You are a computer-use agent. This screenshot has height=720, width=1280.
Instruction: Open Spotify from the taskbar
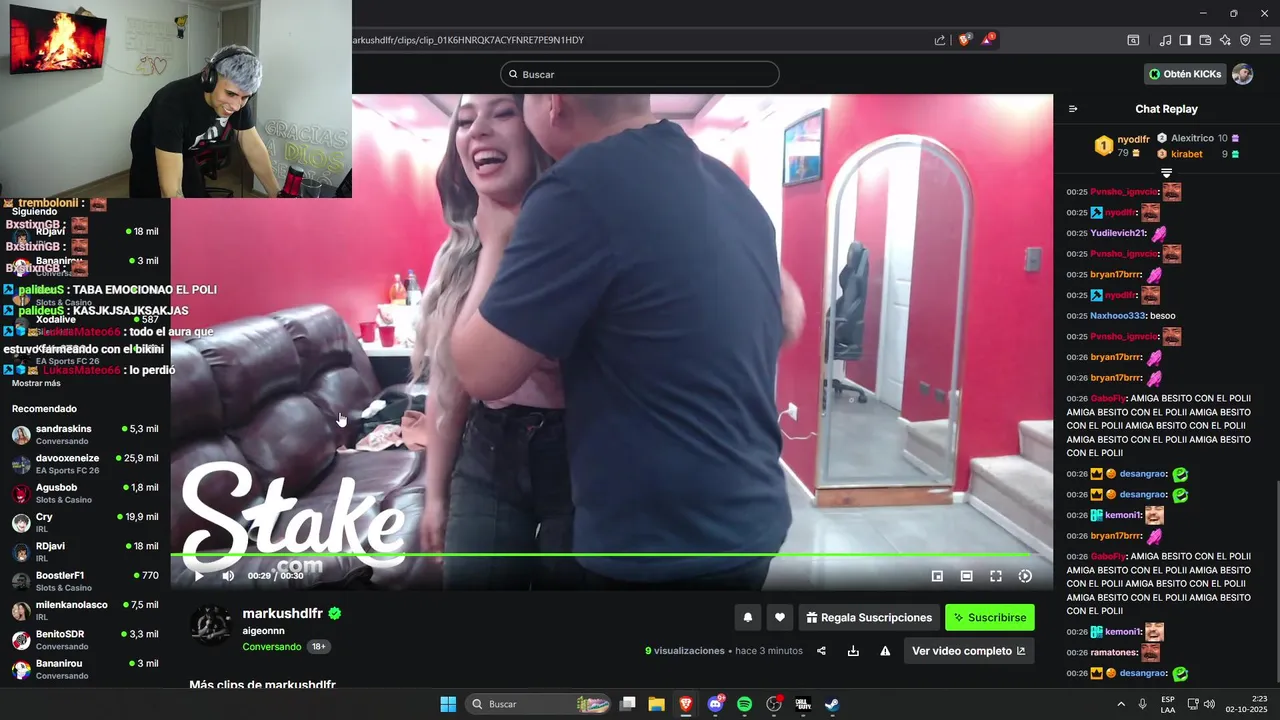click(x=744, y=704)
